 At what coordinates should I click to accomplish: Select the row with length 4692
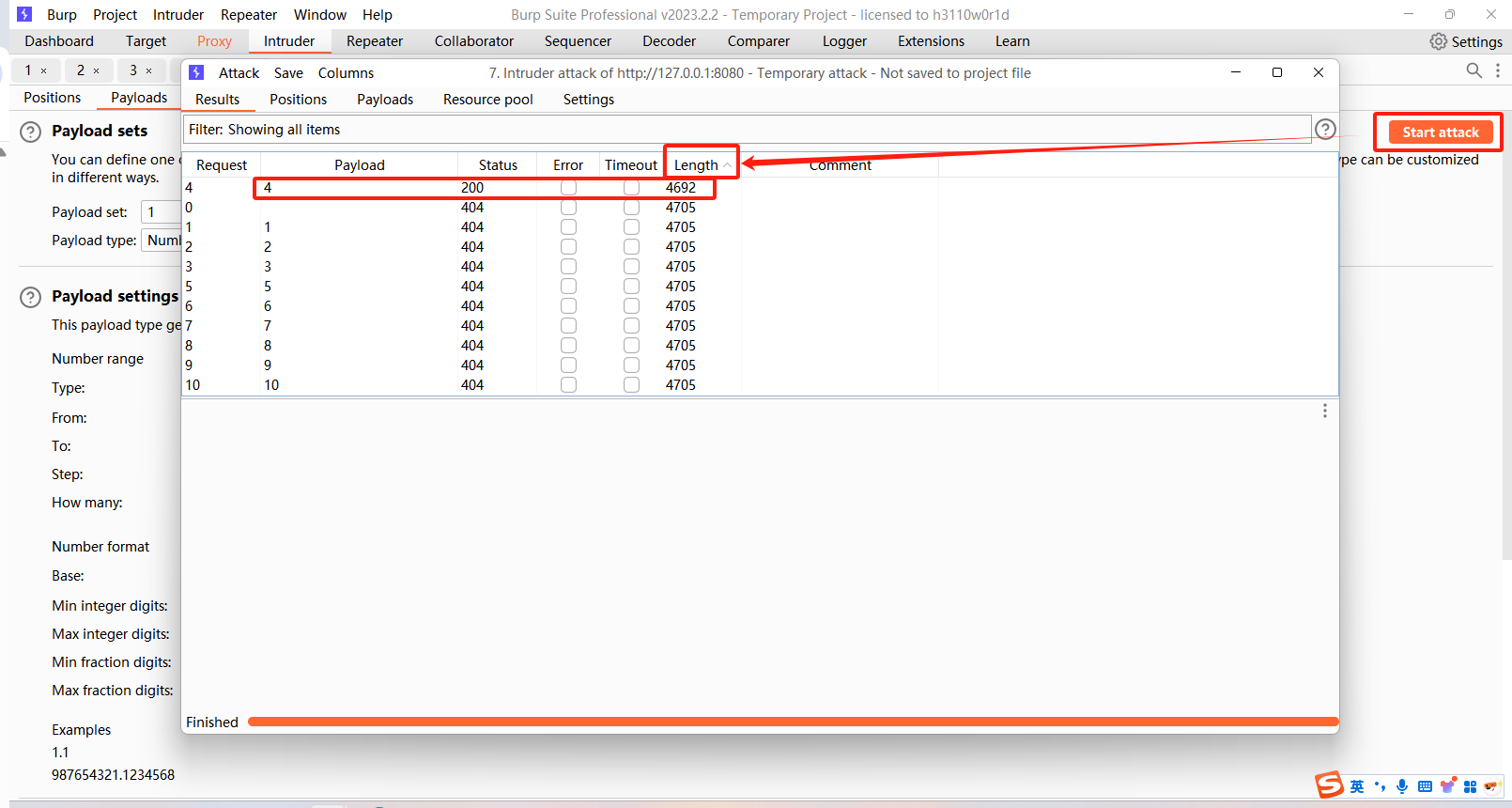point(760,188)
